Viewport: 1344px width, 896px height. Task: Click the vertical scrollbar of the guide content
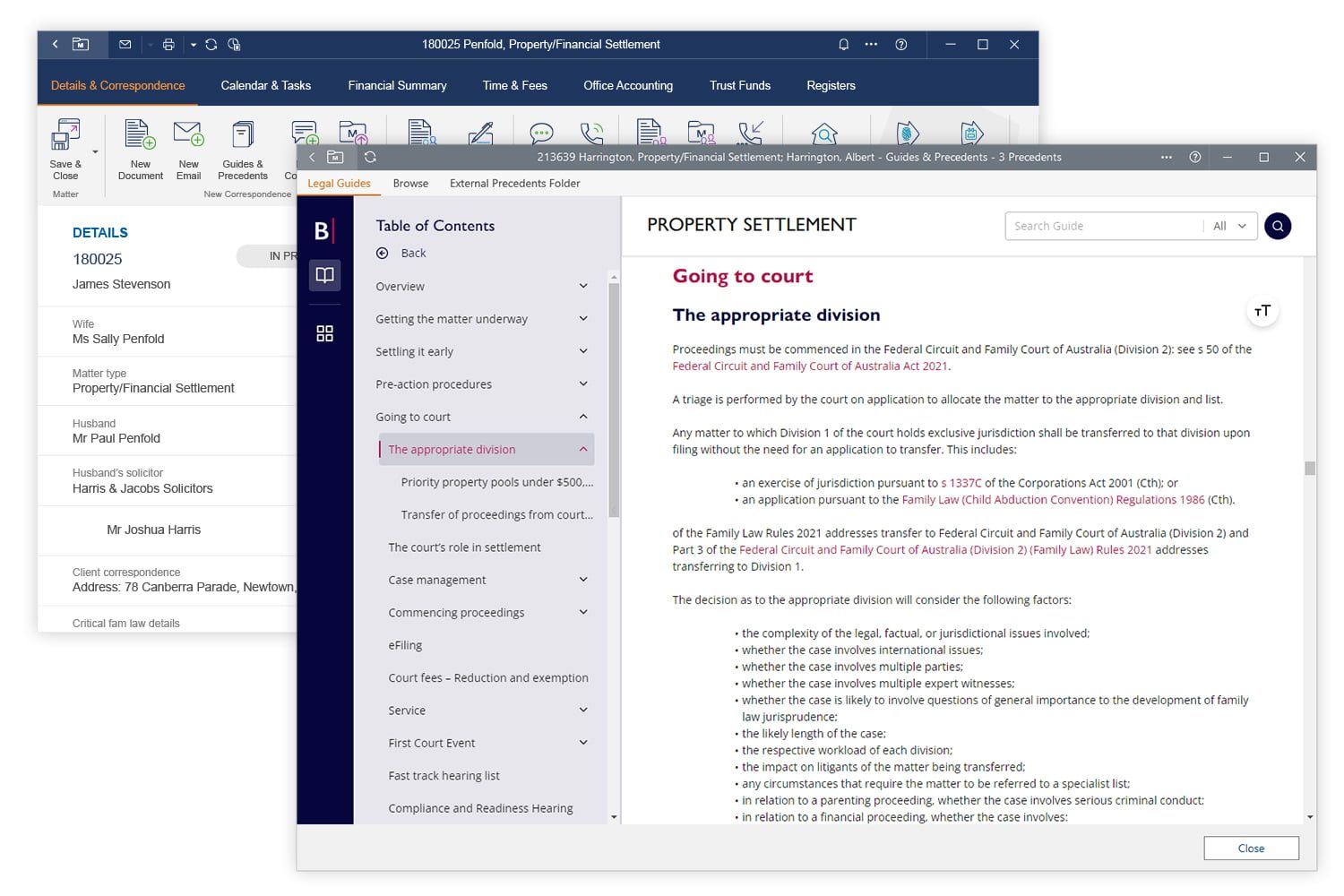pyautogui.click(x=1307, y=466)
